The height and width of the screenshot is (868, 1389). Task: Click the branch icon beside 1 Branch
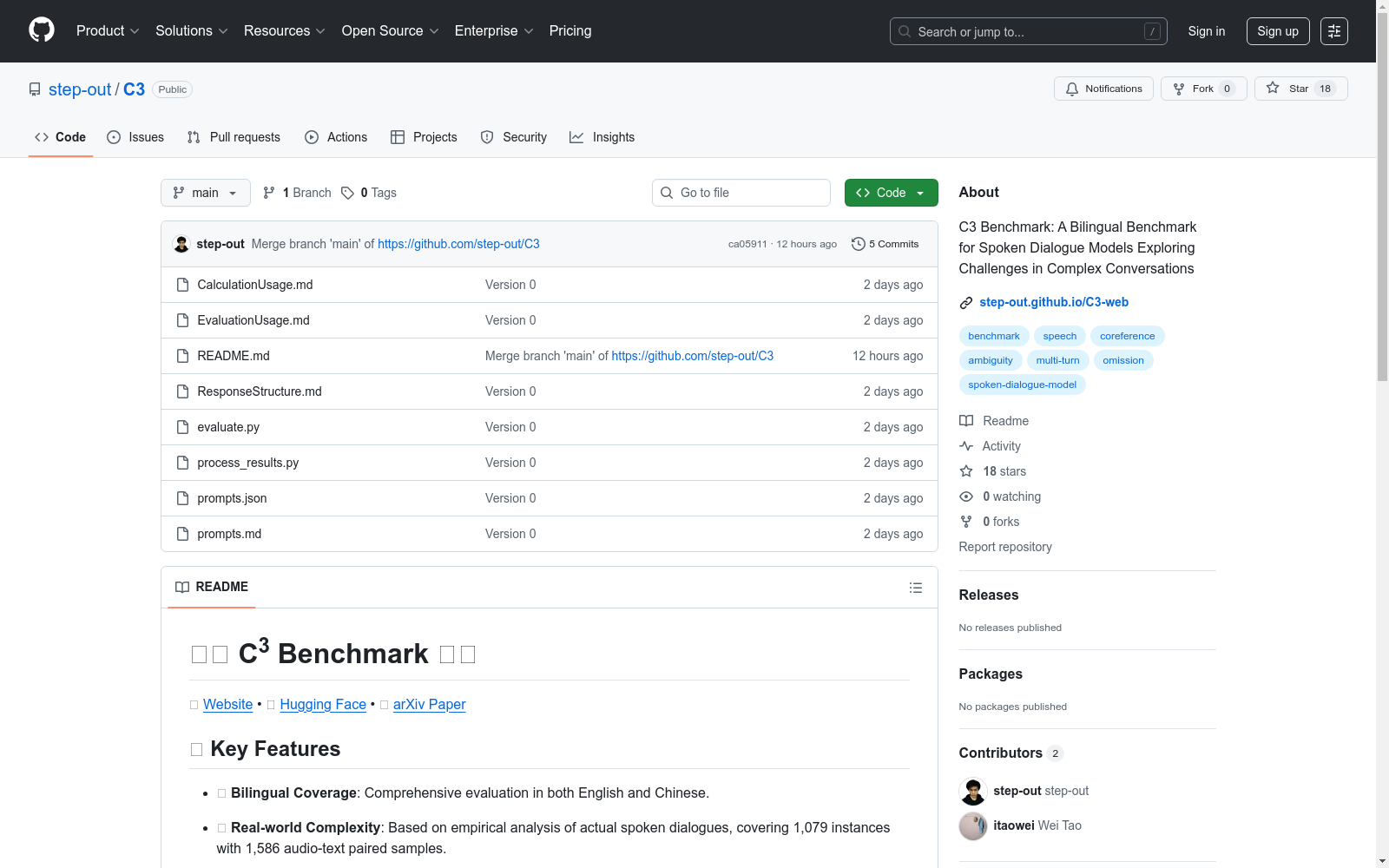269,193
